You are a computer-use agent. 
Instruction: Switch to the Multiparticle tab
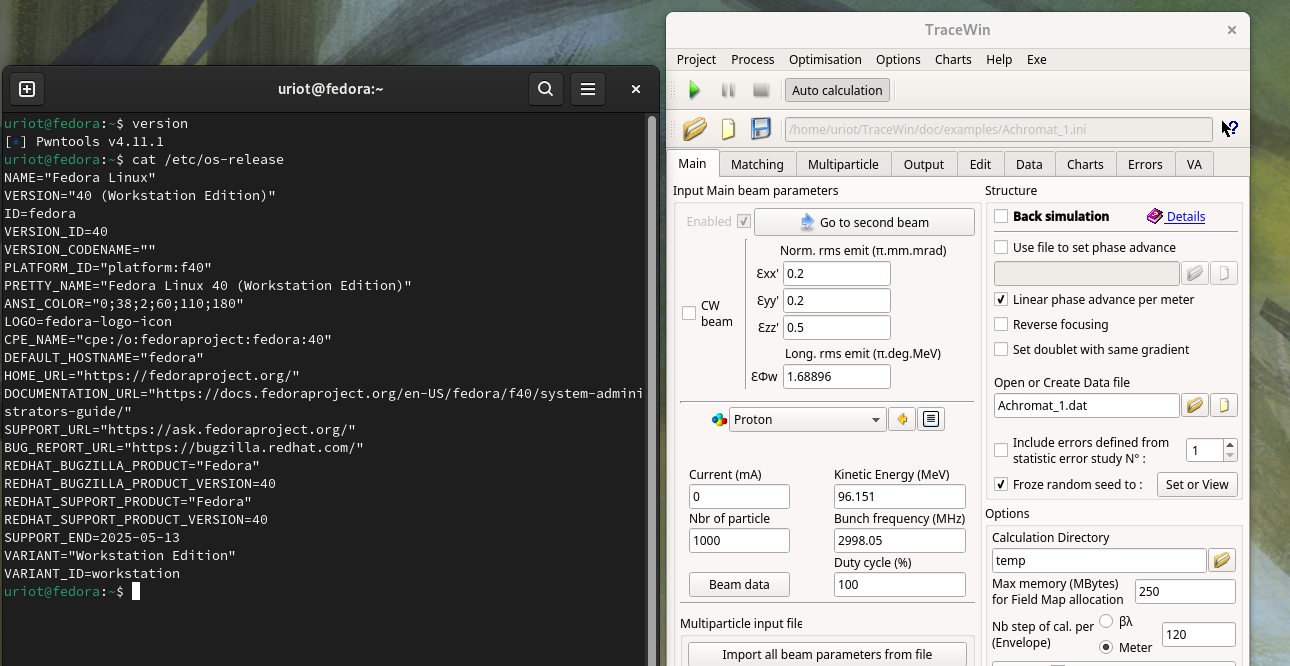(x=842, y=164)
